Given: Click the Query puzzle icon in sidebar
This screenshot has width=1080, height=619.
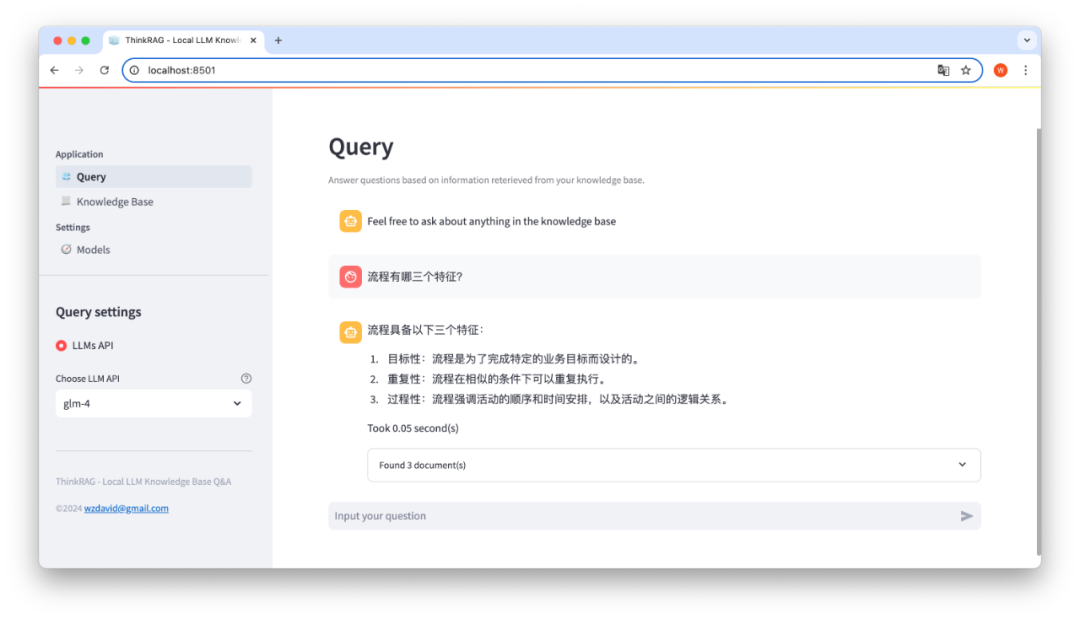Looking at the screenshot, I should 67,176.
